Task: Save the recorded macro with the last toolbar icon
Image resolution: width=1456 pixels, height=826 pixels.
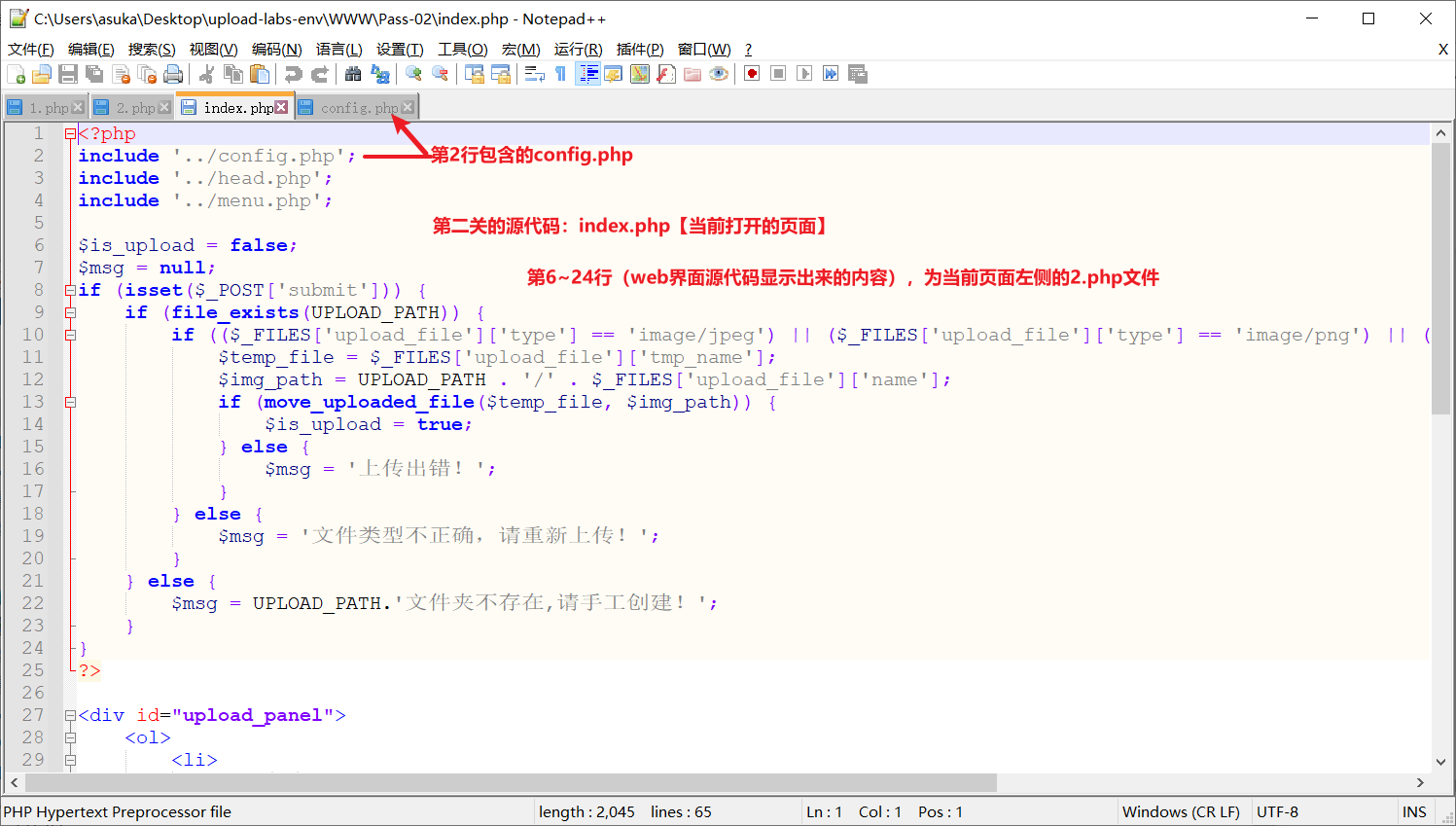Action: [x=857, y=74]
